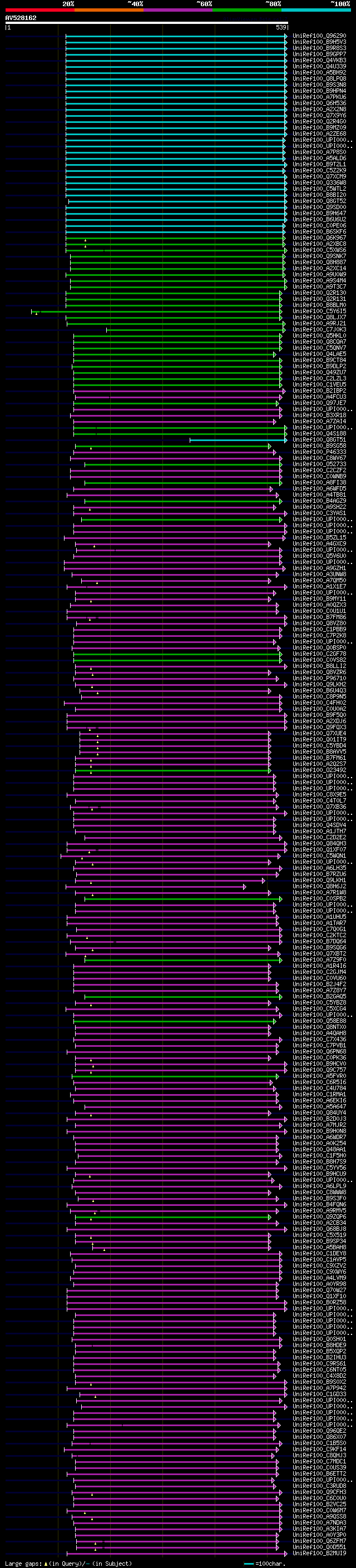
Task: Select hit label UniRef100_B5ZL15
Action: pyautogui.click(x=319, y=538)
